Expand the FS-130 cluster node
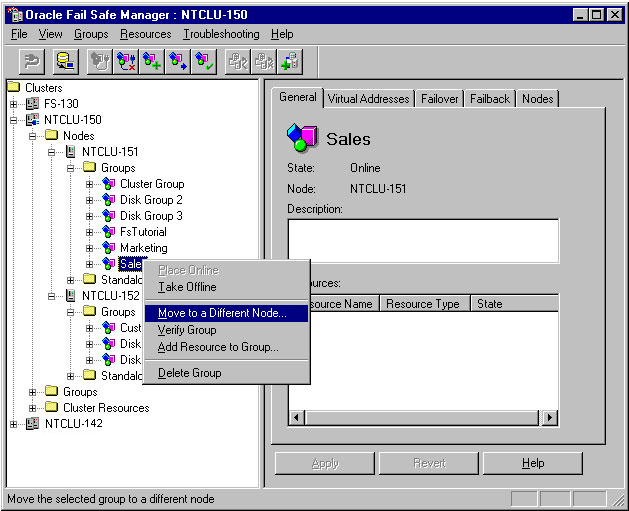The image size is (629, 511). (x=13, y=104)
